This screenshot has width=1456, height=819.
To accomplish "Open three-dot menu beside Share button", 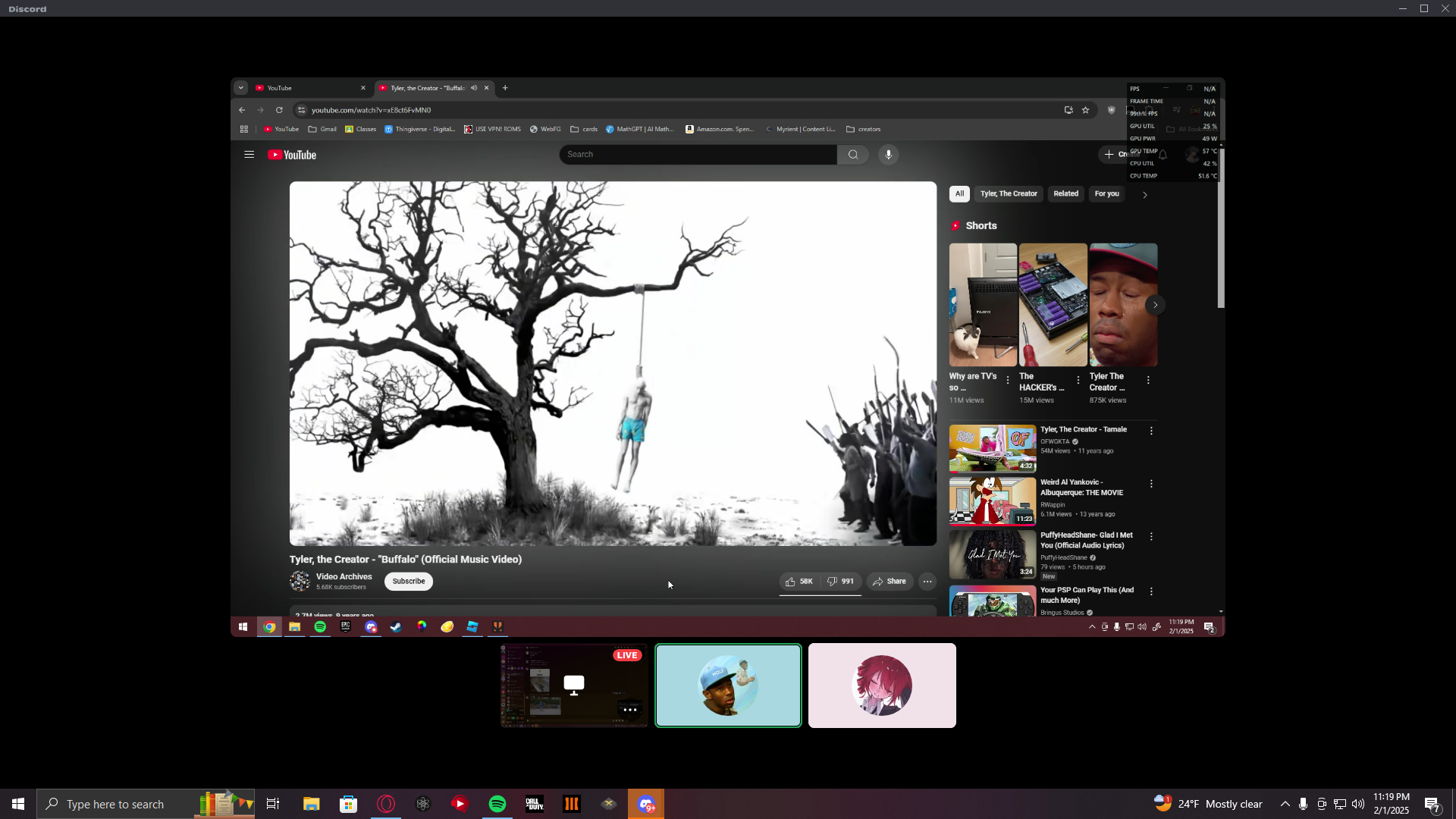I will point(927,582).
